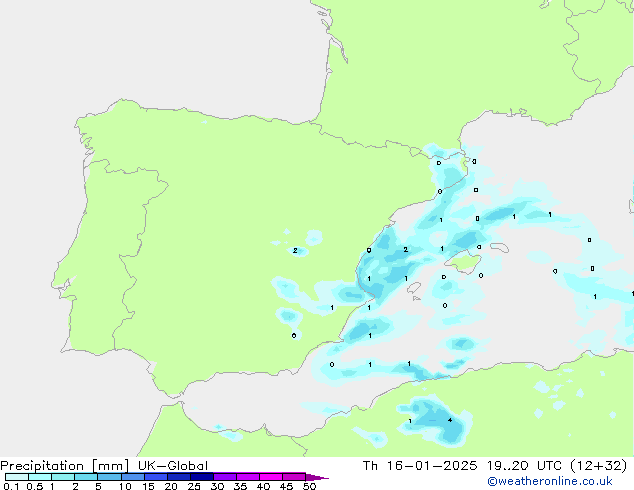Click the '15' legend tick label
Screen dimensions: 634x490
coord(148,486)
